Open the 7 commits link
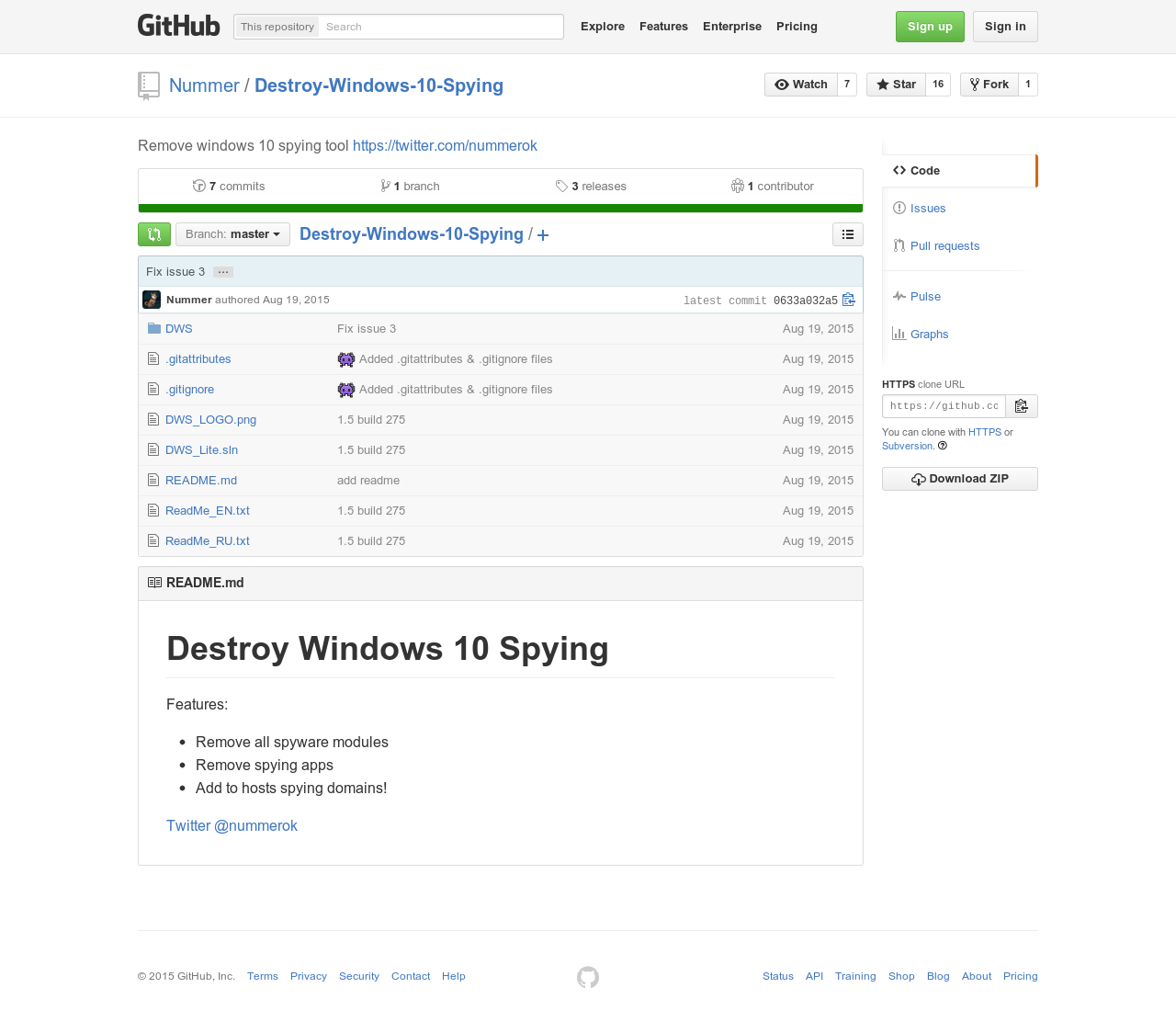The height and width of the screenshot is (1022, 1176). point(229,187)
